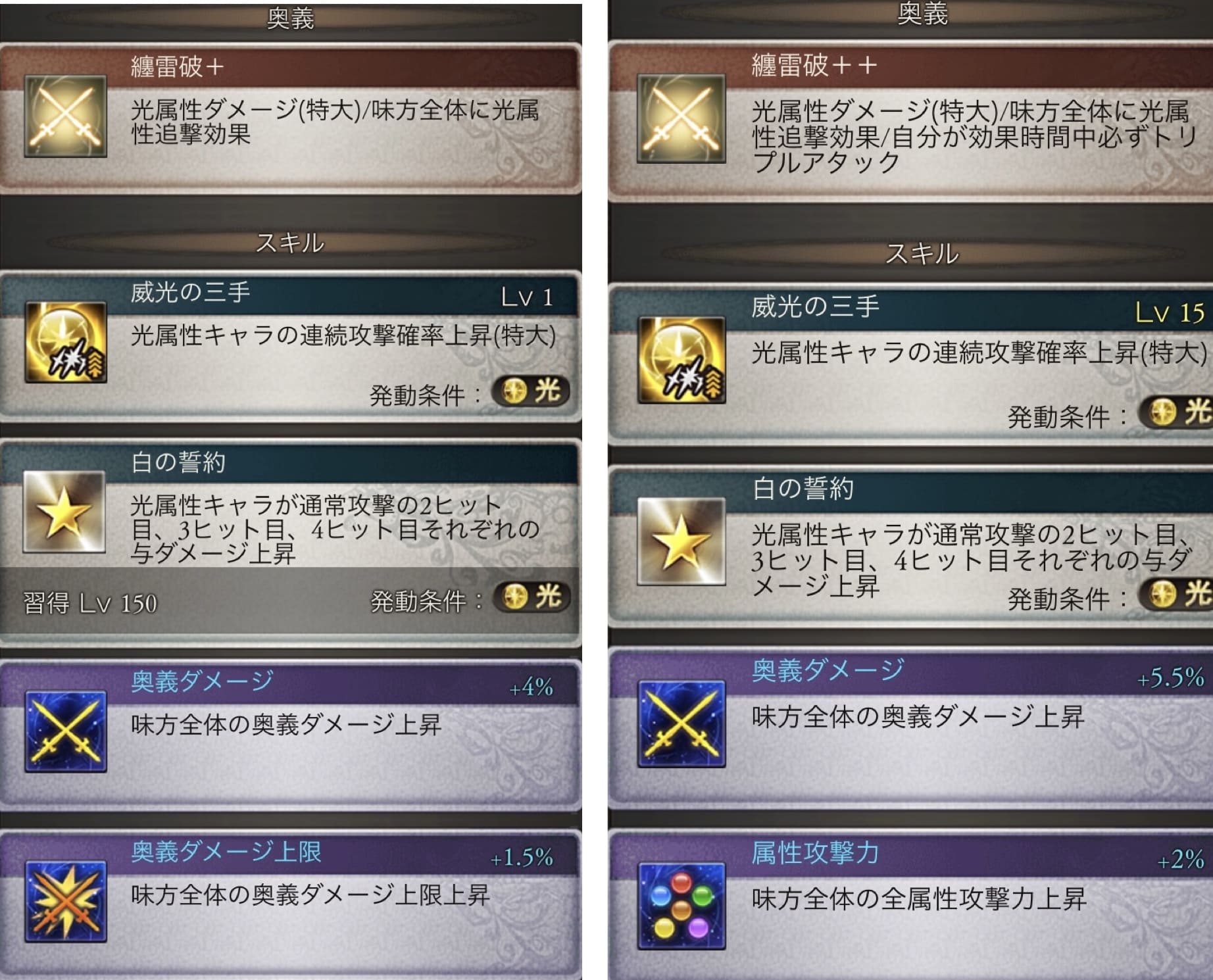
Task: Click the 纏雷破+ crossed swords icon
Action: 66,116
